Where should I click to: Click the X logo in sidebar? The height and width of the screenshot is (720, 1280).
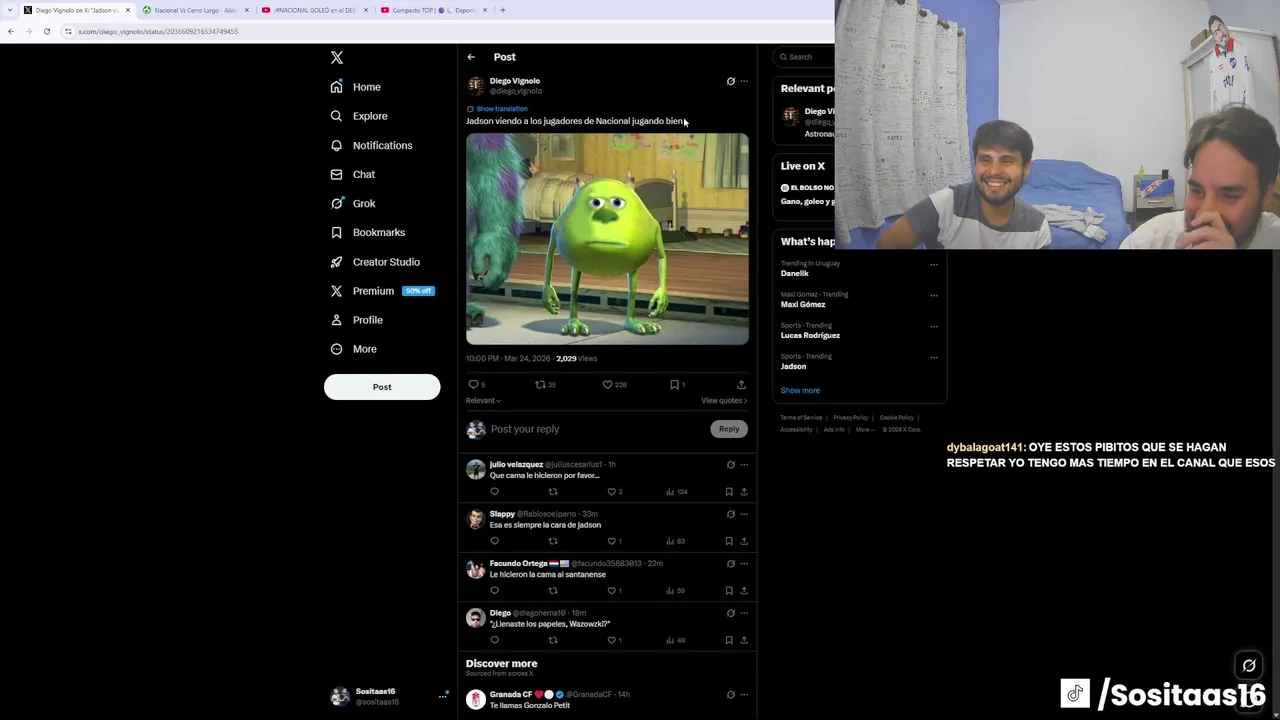coord(337,58)
